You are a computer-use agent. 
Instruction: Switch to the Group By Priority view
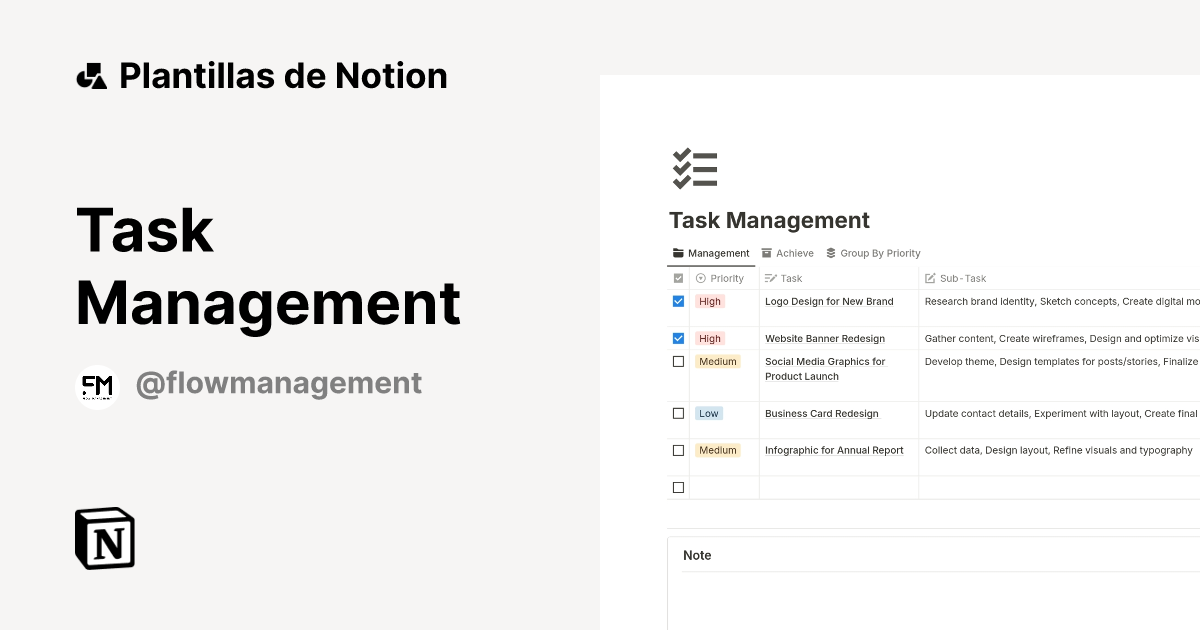point(880,253)
